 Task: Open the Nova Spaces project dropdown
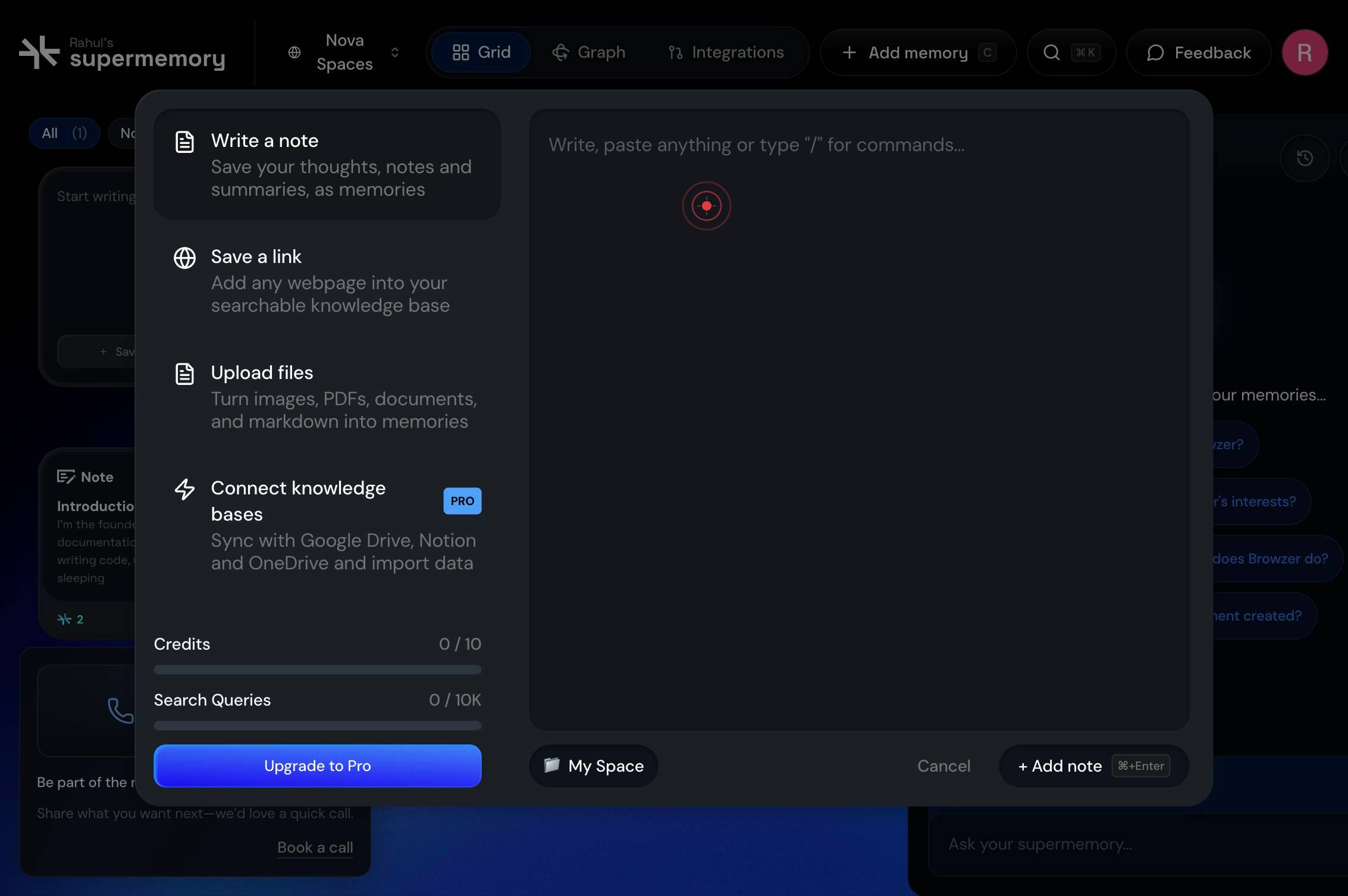[344, 52]
